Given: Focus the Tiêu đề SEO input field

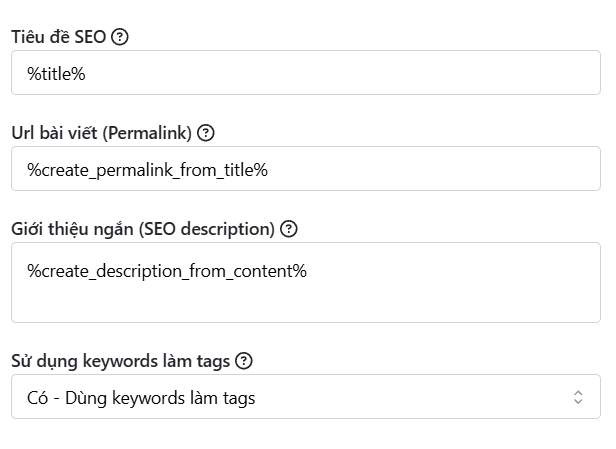Looking at the screenshot, I should [x=305, y=73].
